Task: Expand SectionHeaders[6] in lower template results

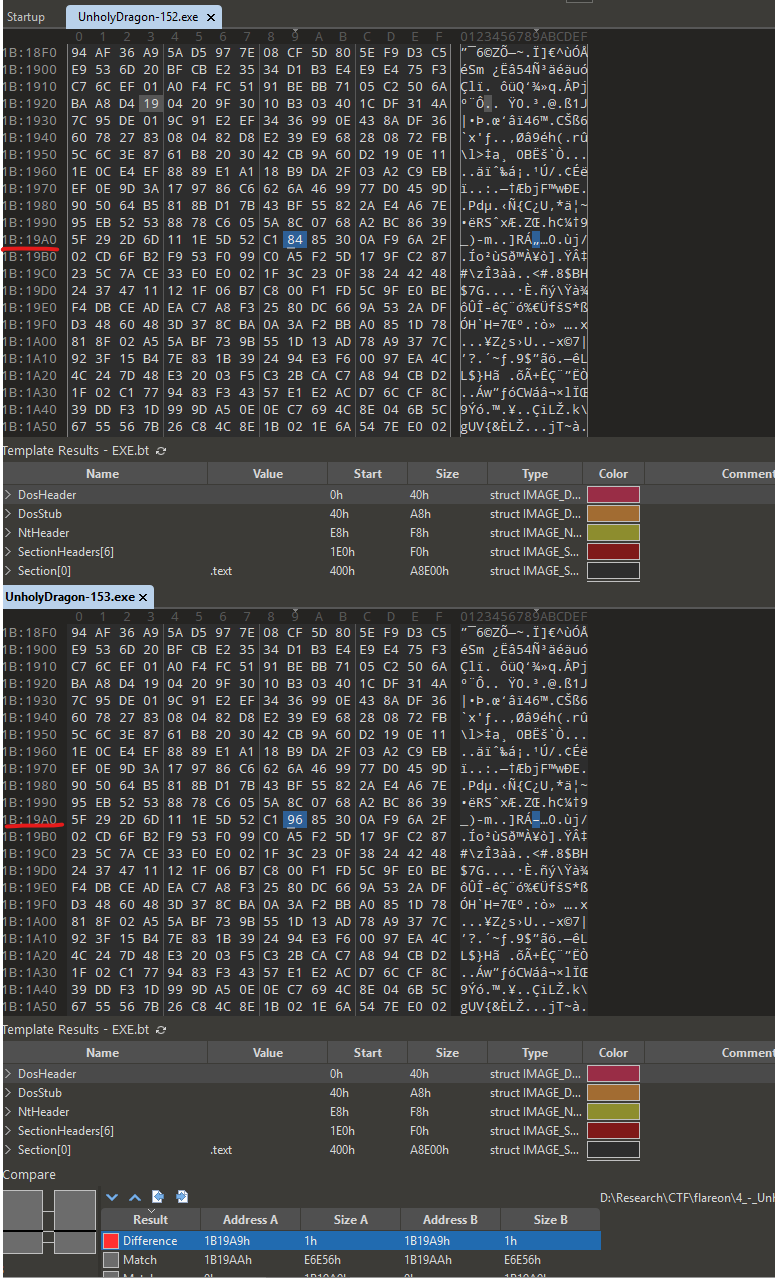Action: [x=8, y=1131]
